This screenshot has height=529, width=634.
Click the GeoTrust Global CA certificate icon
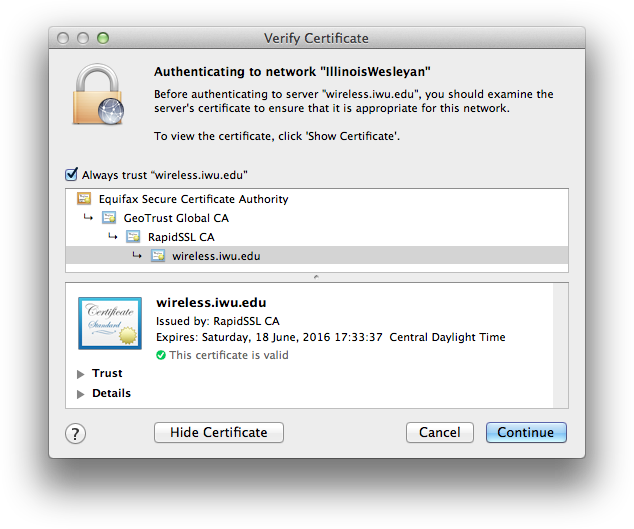click(x=109, y=218)
